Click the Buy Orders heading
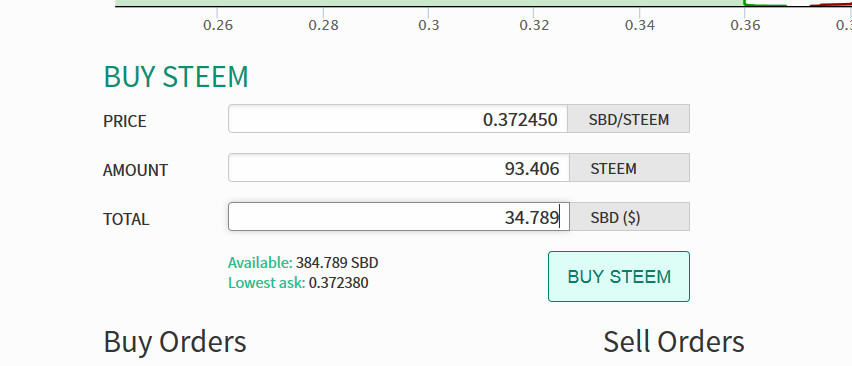 coord(175,342)
